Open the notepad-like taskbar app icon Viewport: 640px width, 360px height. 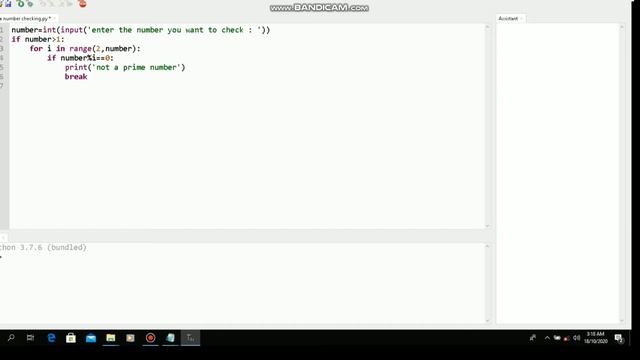tap(170, 338)
